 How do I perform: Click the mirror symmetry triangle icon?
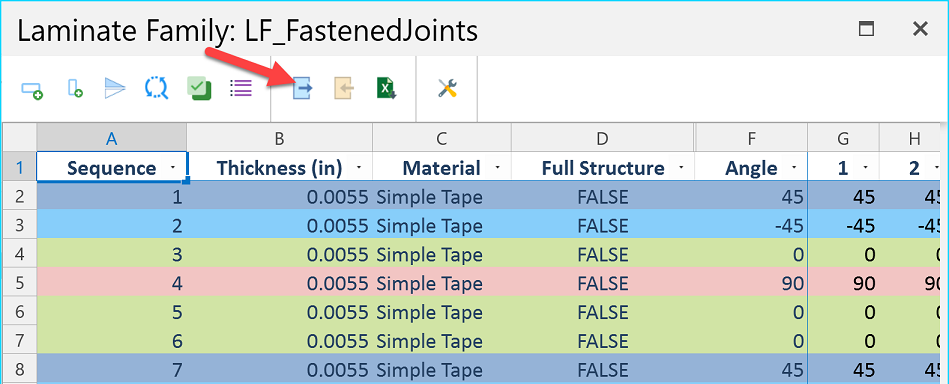(x=114, y=88)
